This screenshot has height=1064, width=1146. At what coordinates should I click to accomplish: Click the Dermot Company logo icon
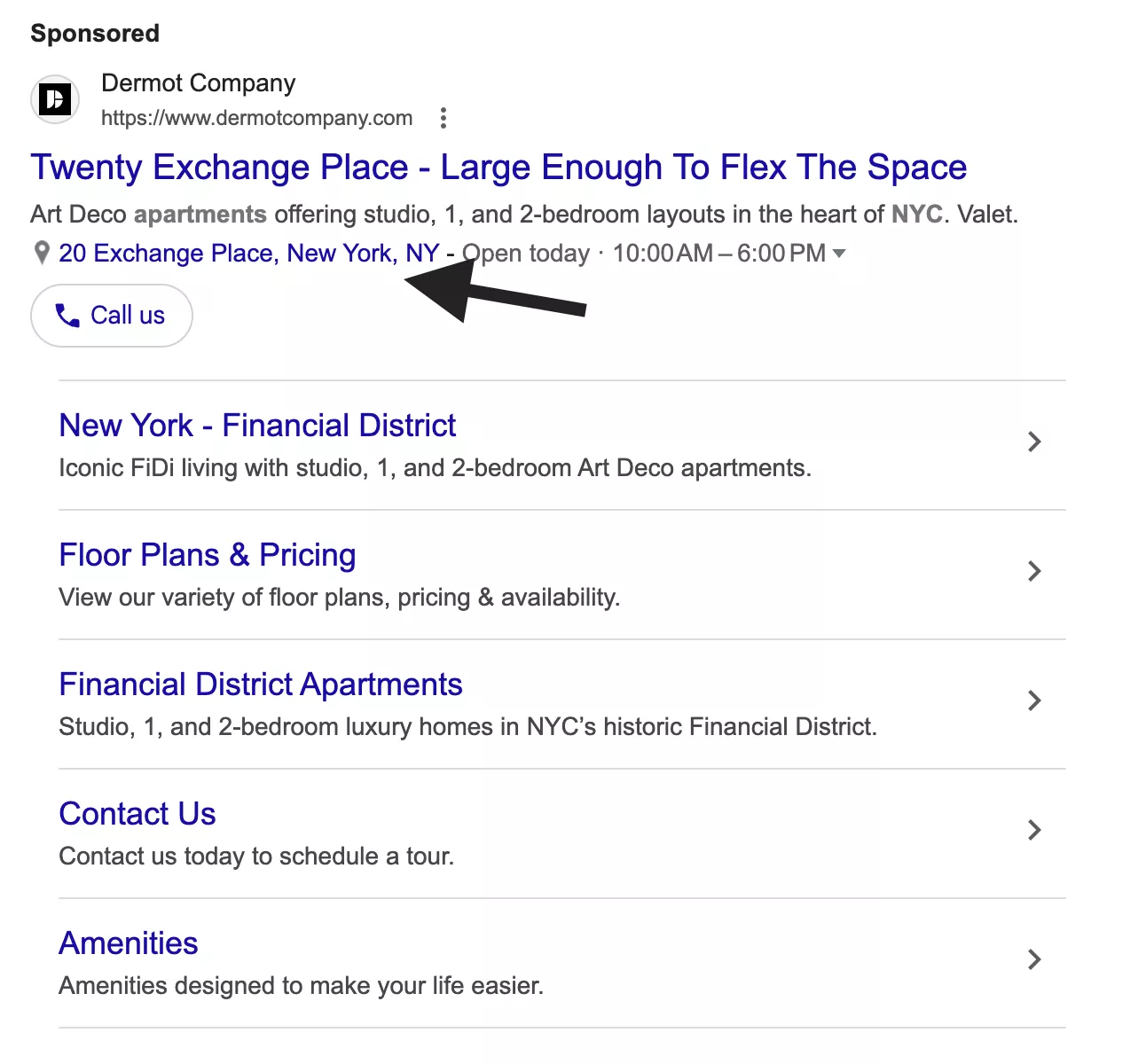[x=54, y=99]
